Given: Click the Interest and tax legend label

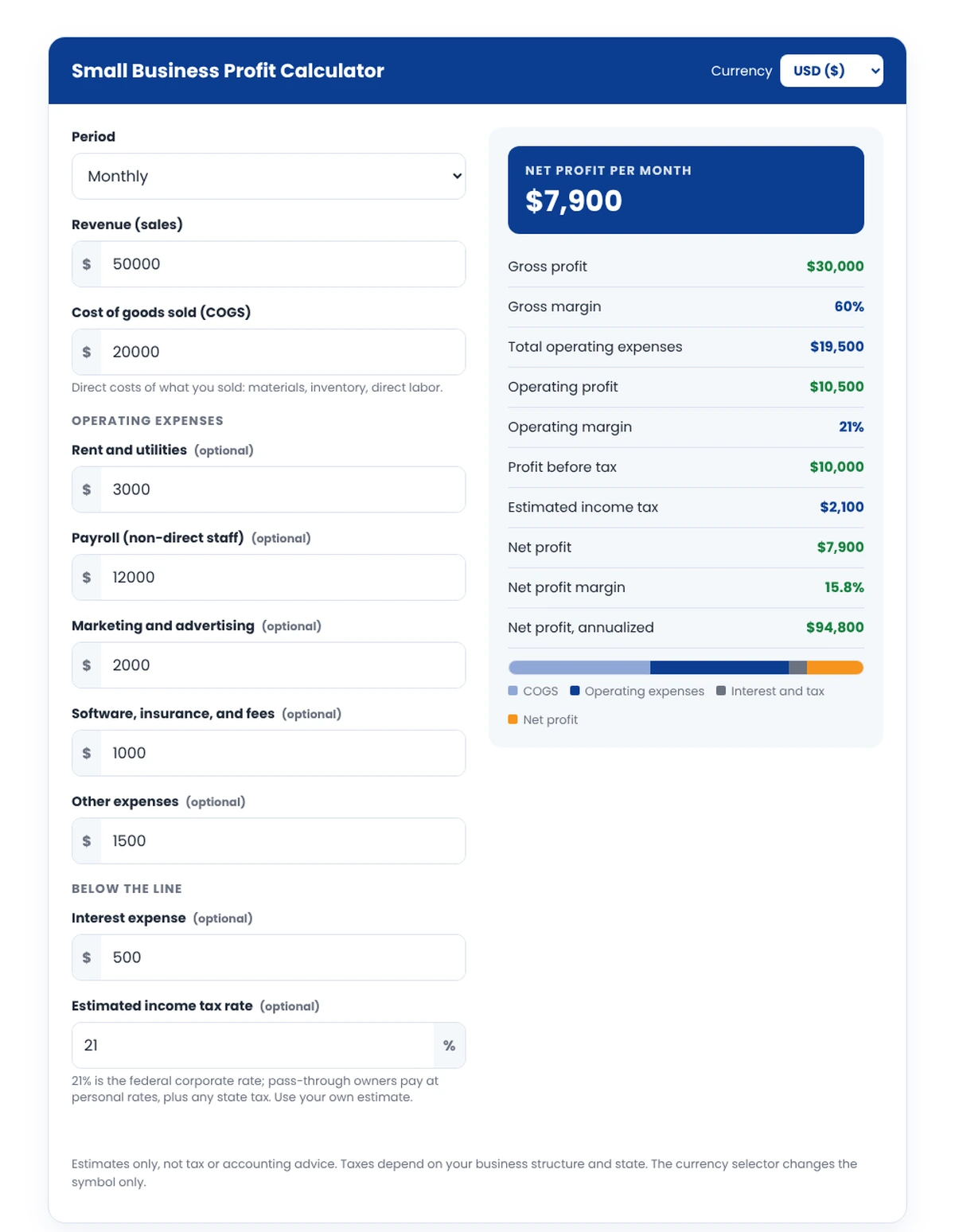Looking at the screenshot, I should [x=778, y=691].
